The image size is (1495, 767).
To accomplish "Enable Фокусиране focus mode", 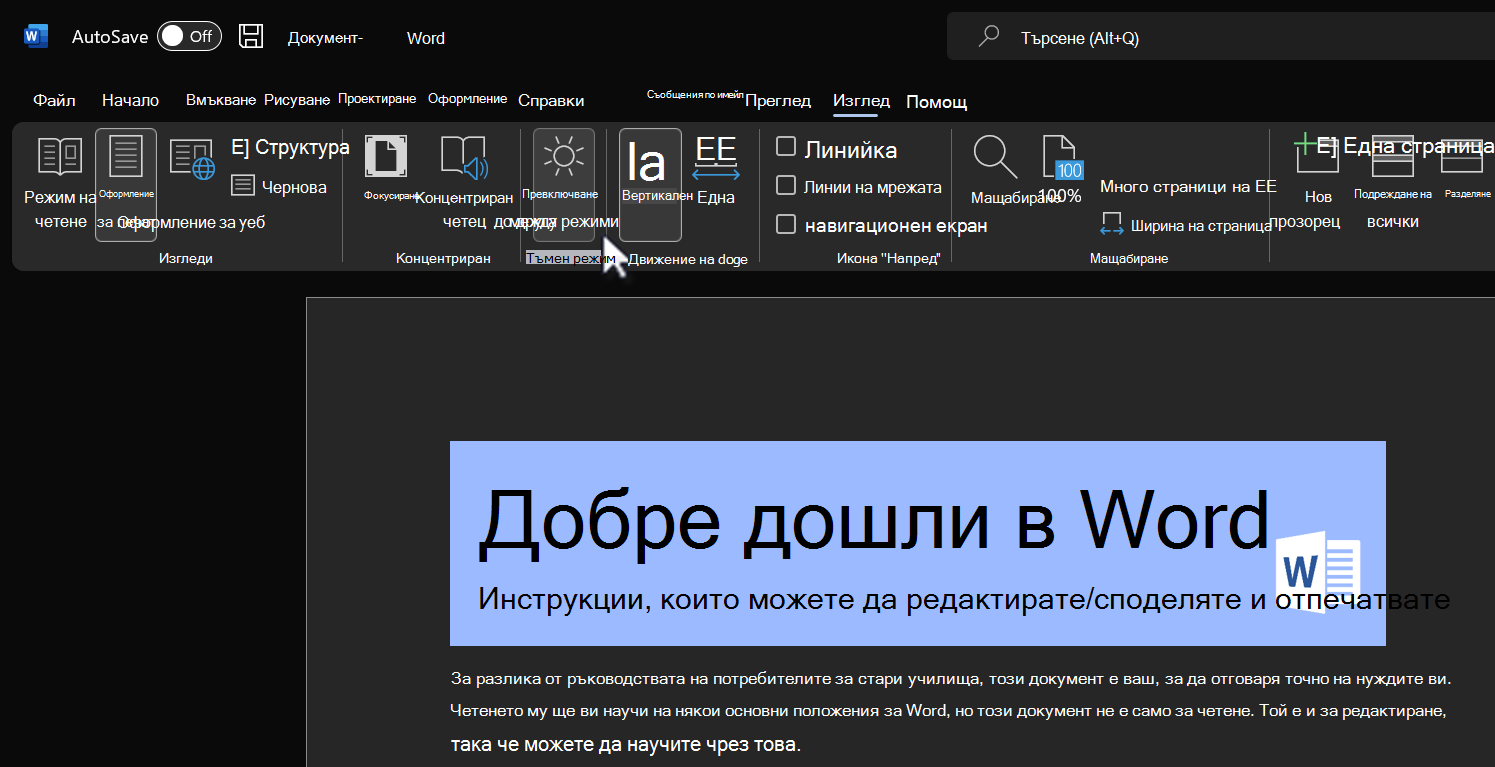I will 386,170.
